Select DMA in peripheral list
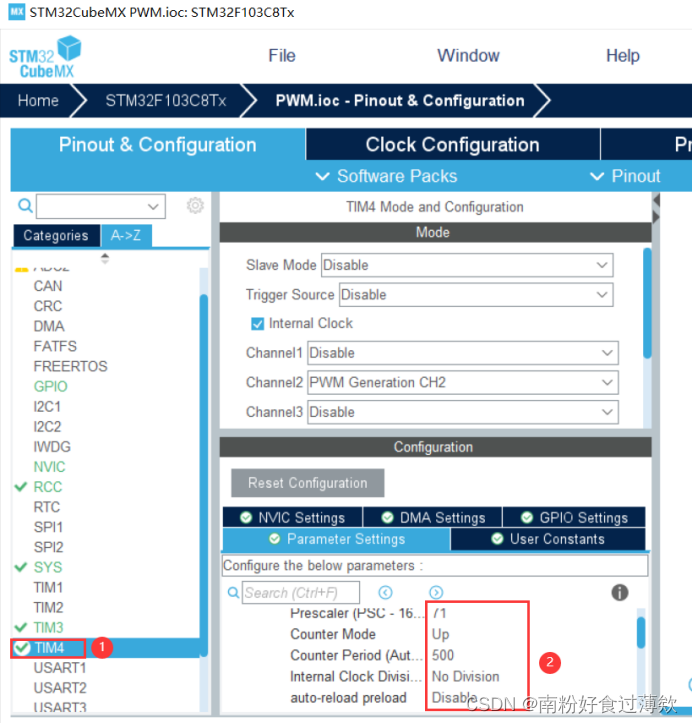 click(x=49, y=326)
